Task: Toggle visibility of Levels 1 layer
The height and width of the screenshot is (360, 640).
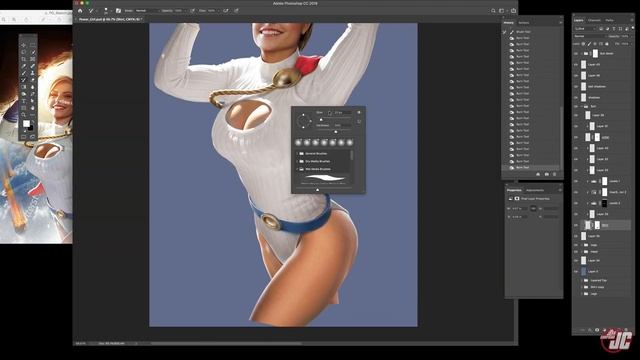Action: [x=576, y=181]
